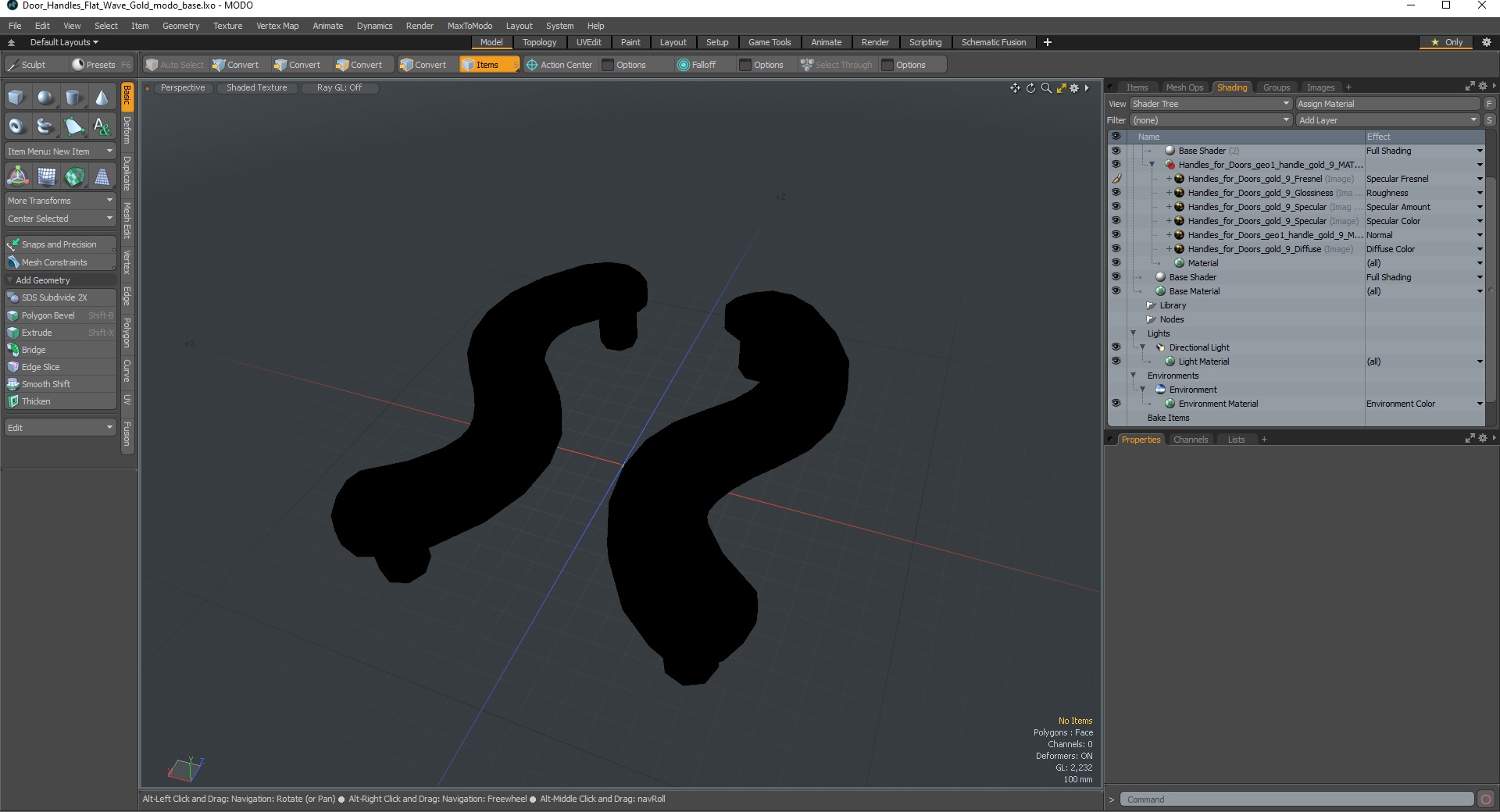Select the Tube (coil) tool icon
1500x812 pixels.
[45, 126]
